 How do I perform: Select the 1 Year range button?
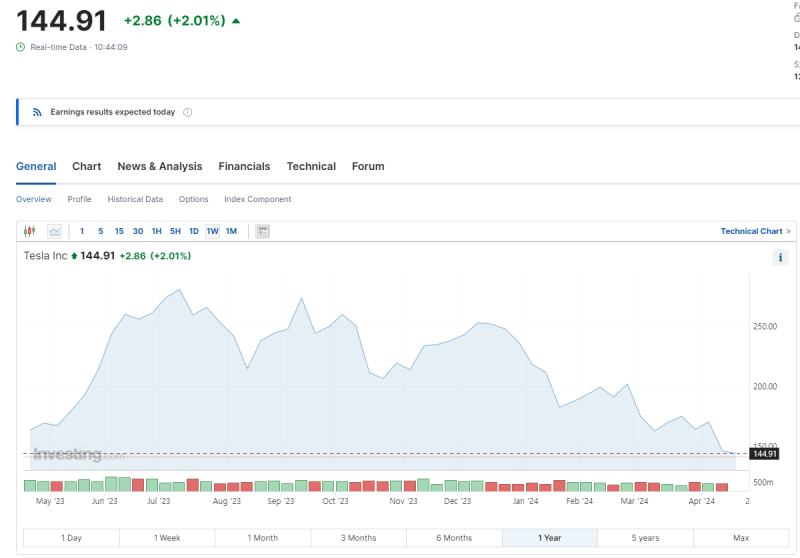coord(550,538)
